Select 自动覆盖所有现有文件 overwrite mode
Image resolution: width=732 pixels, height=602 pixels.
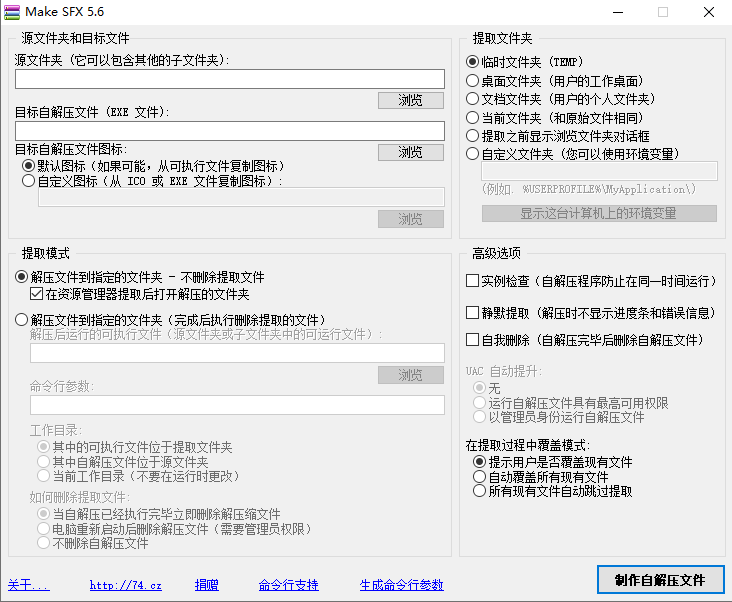[x=479, y=477]
